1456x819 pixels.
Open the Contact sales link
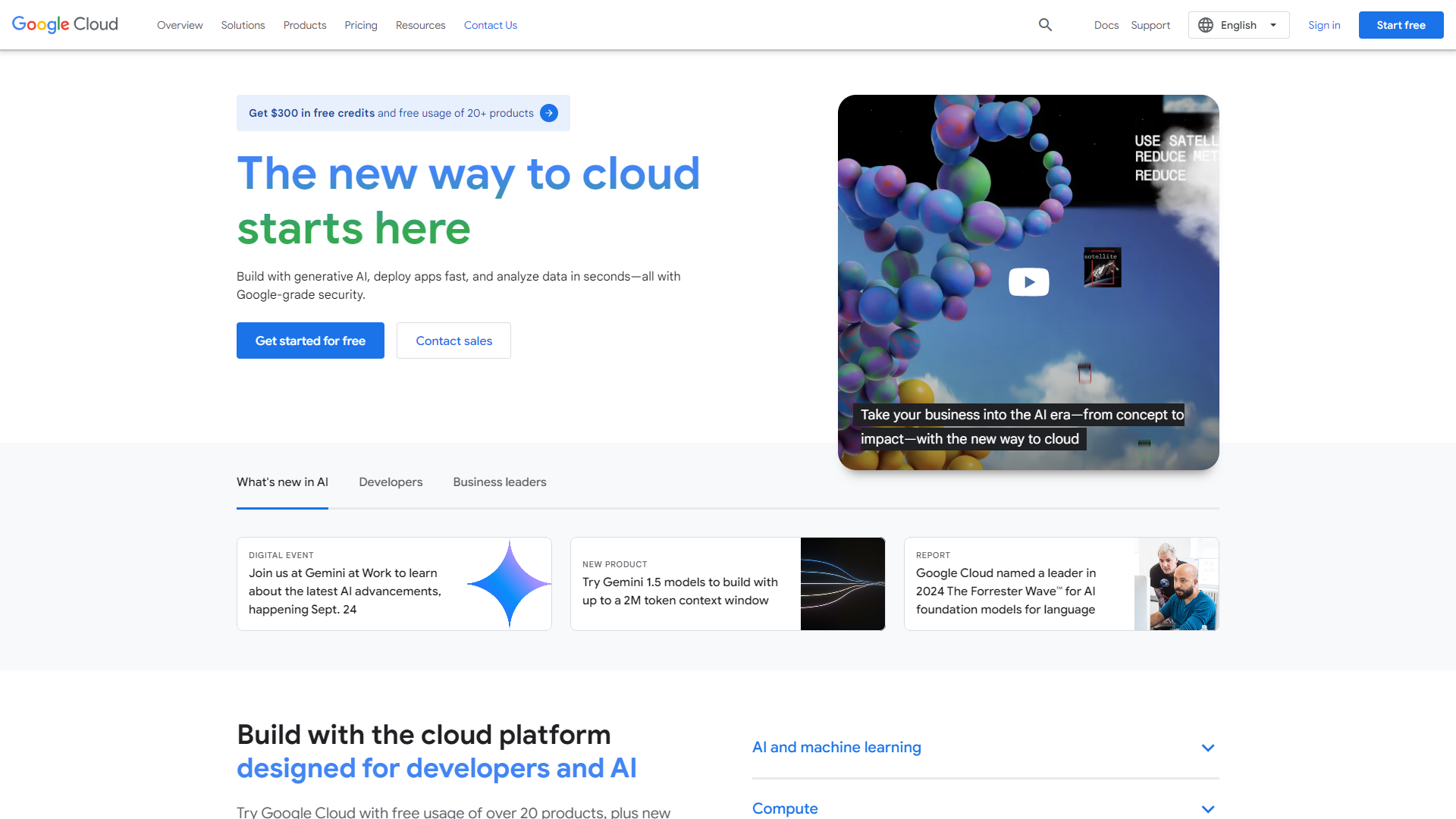(453, 340)
